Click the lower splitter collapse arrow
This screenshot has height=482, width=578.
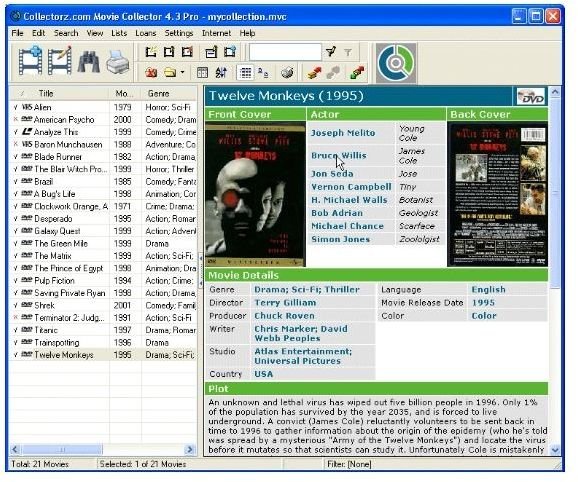200,283
